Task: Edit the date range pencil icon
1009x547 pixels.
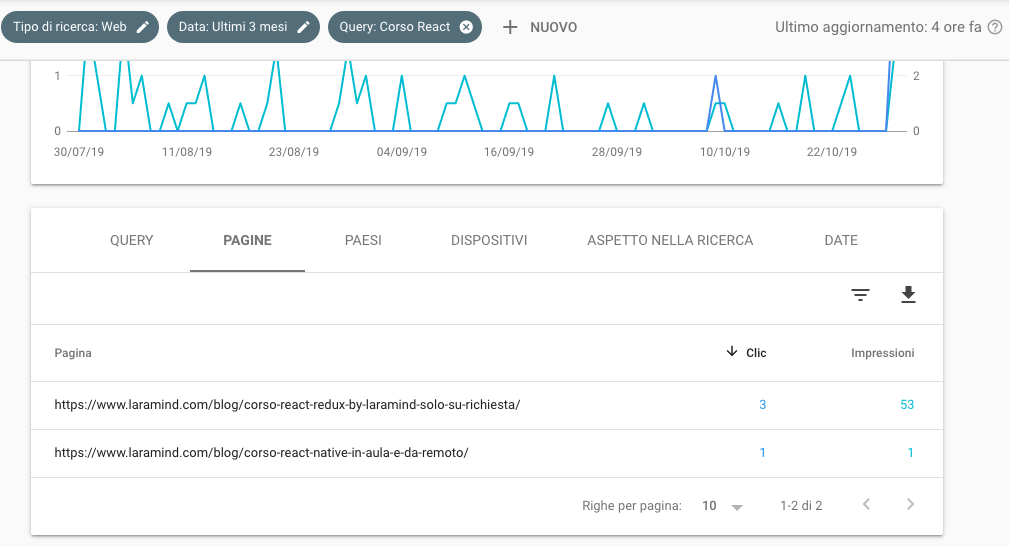Action: coord(303,27)
